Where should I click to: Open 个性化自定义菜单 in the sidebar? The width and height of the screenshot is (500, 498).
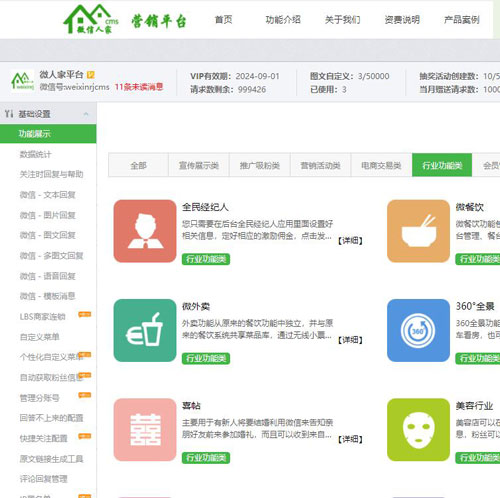(51, 357)
